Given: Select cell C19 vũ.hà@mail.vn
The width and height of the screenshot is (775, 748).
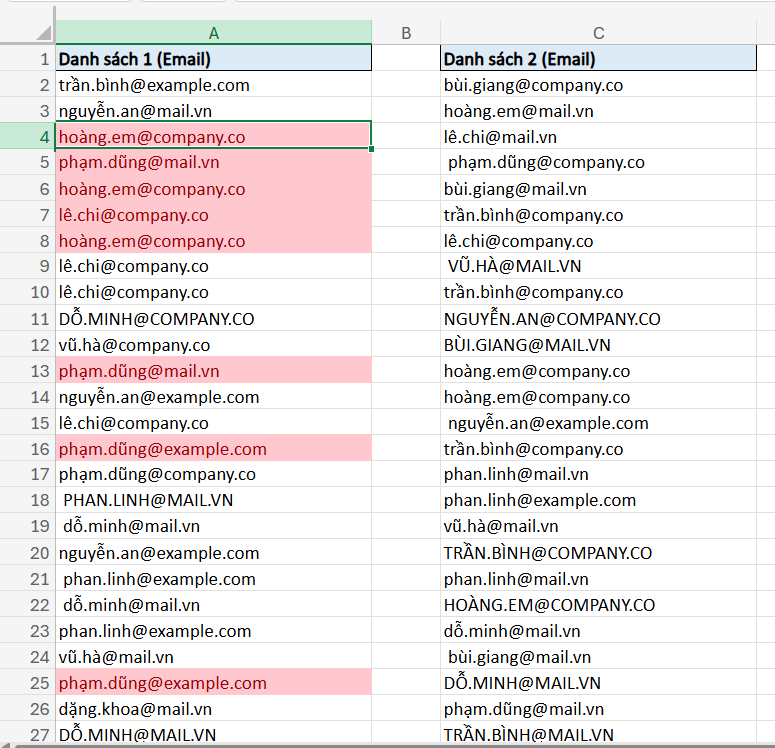Looking at the screenshot, I should click(x=598, y=526).
